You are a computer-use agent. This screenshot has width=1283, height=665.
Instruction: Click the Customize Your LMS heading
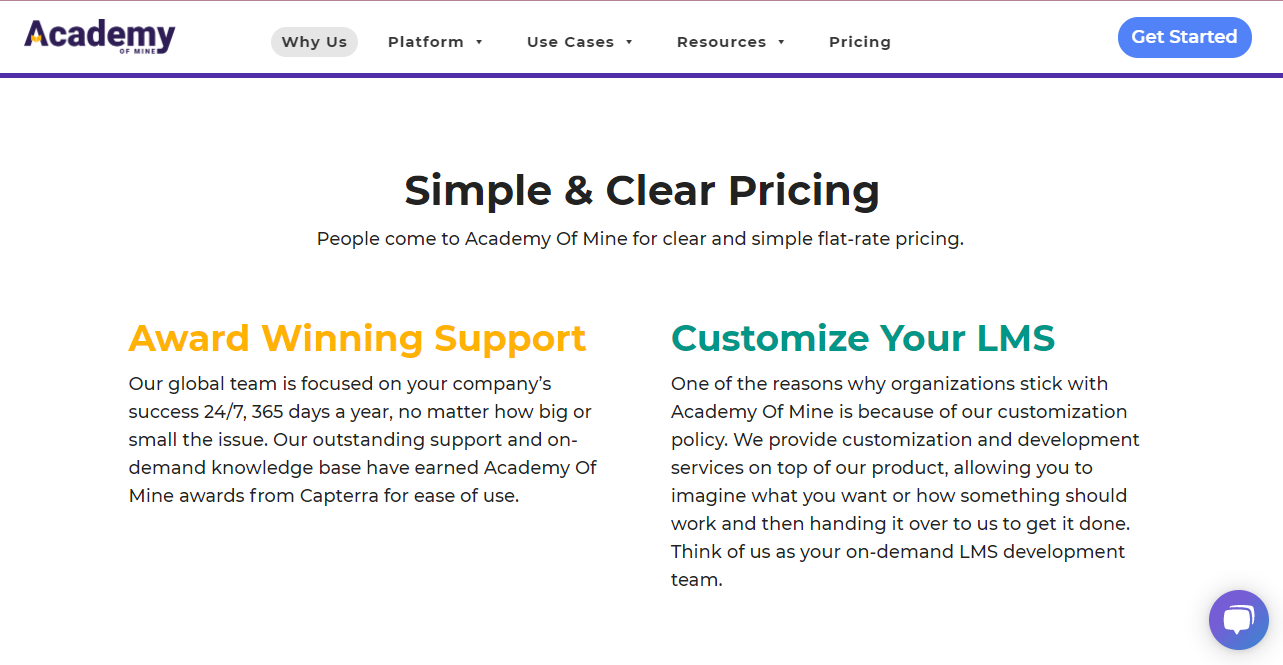pos(863,338)
